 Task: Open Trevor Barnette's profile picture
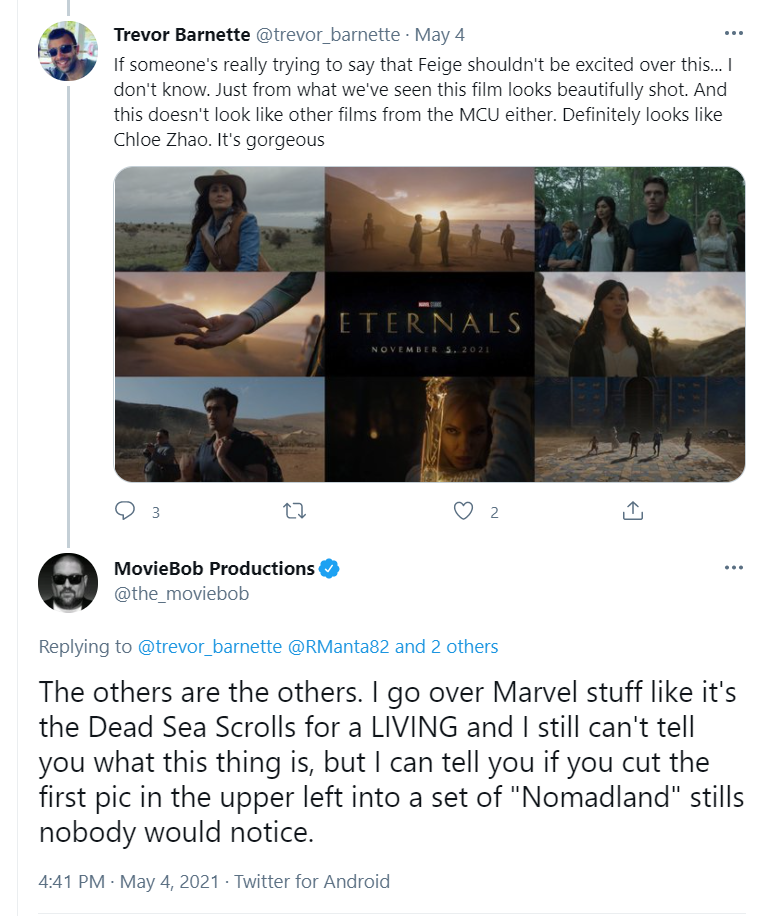(x=68, y=51)
